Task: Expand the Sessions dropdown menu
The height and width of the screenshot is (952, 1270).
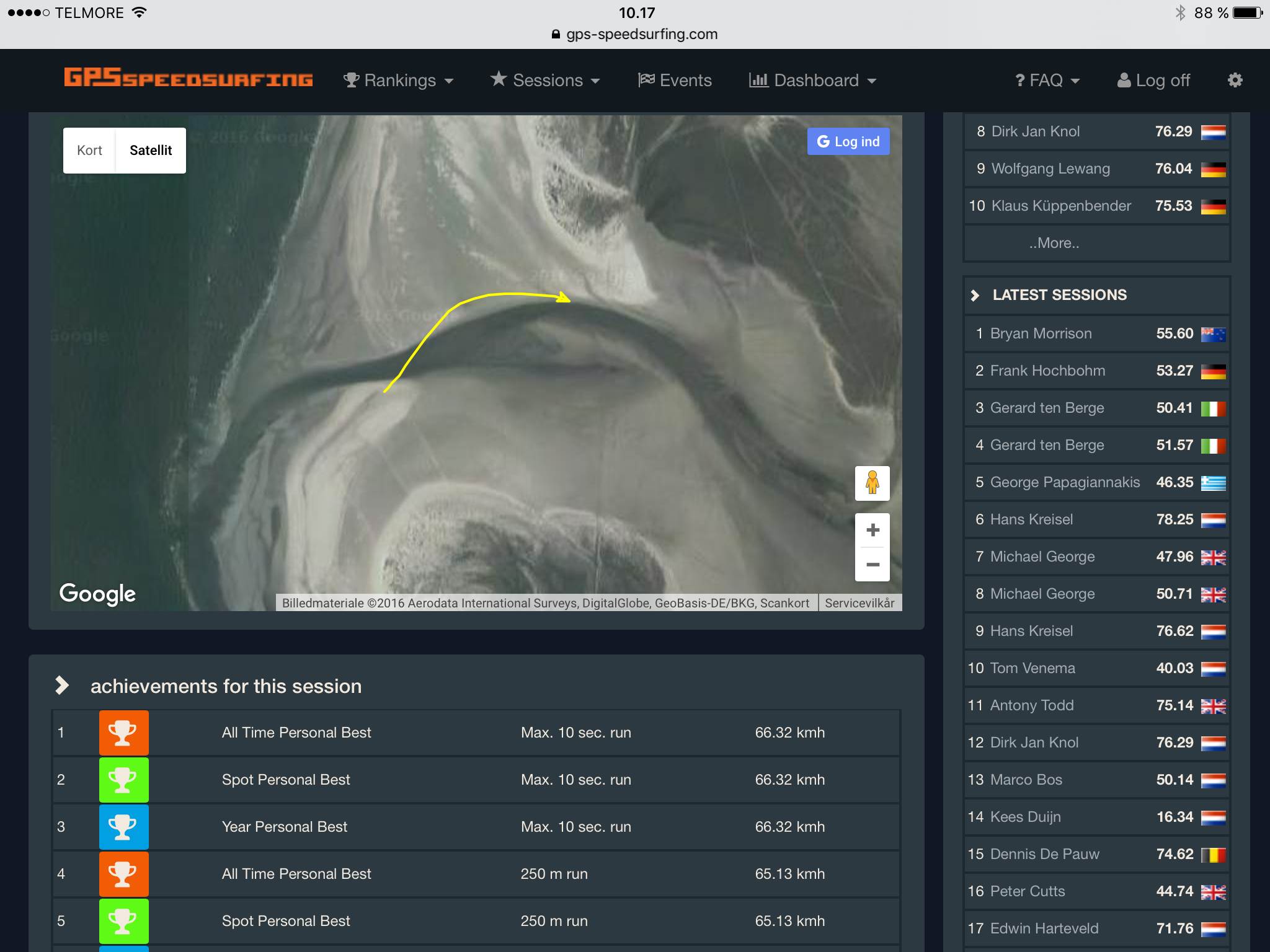Action: coord(546,81)
